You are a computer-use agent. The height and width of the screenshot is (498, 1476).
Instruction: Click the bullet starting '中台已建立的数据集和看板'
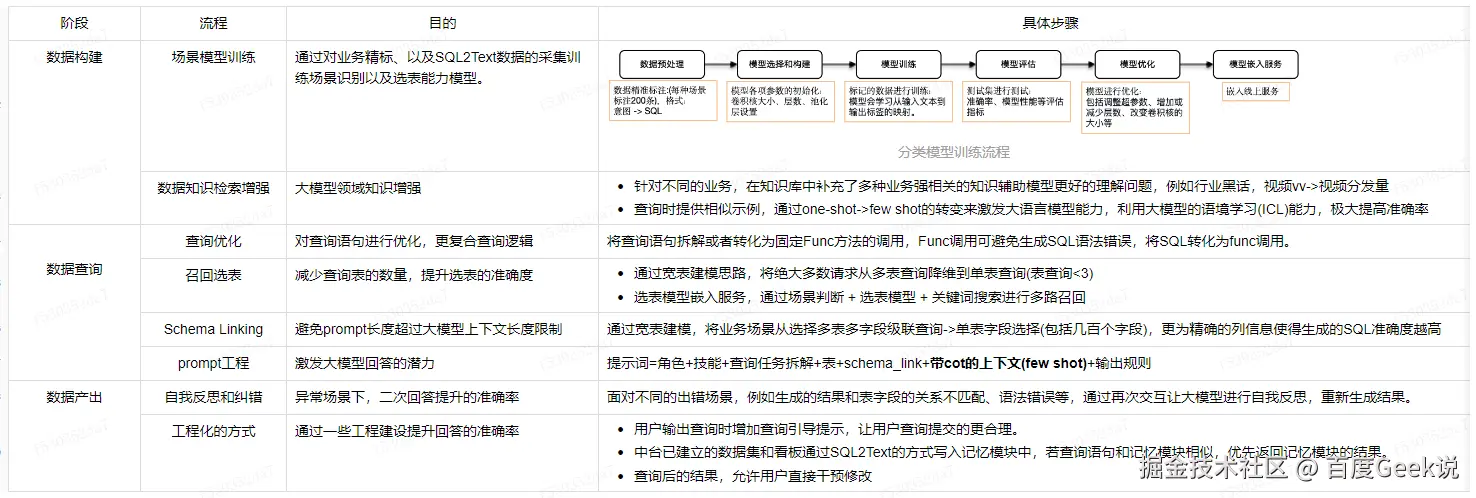[x=1011, y=451]
